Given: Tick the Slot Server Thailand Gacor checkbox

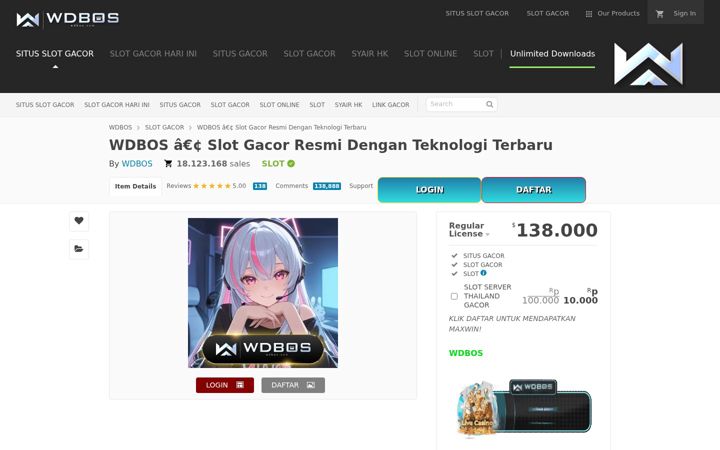Looking at the screenshot, I should [454, 296].
